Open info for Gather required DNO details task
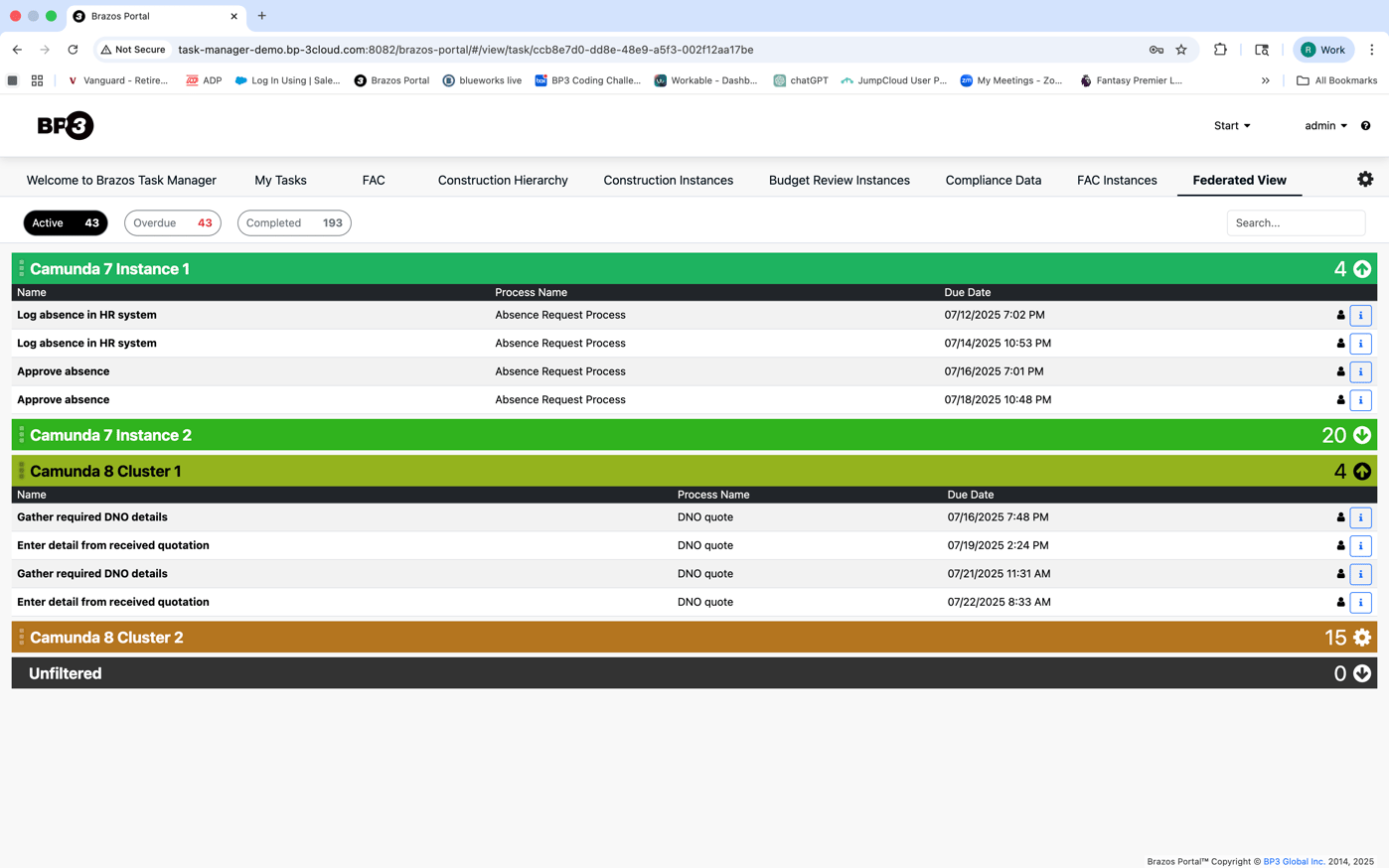Image resolution: width=1389 pixels, height=868 pixels. point(1360,517)
